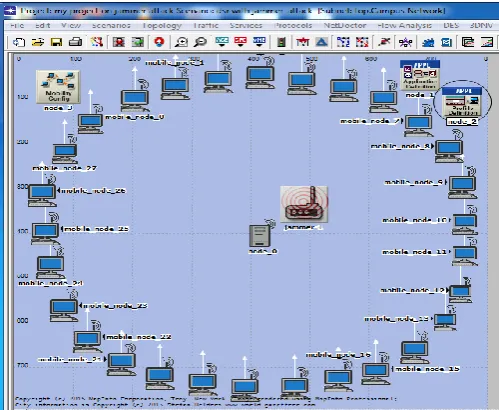Save the project with the floppy icon
This screenshot has width=499, height=410.
tap(56, 42)
